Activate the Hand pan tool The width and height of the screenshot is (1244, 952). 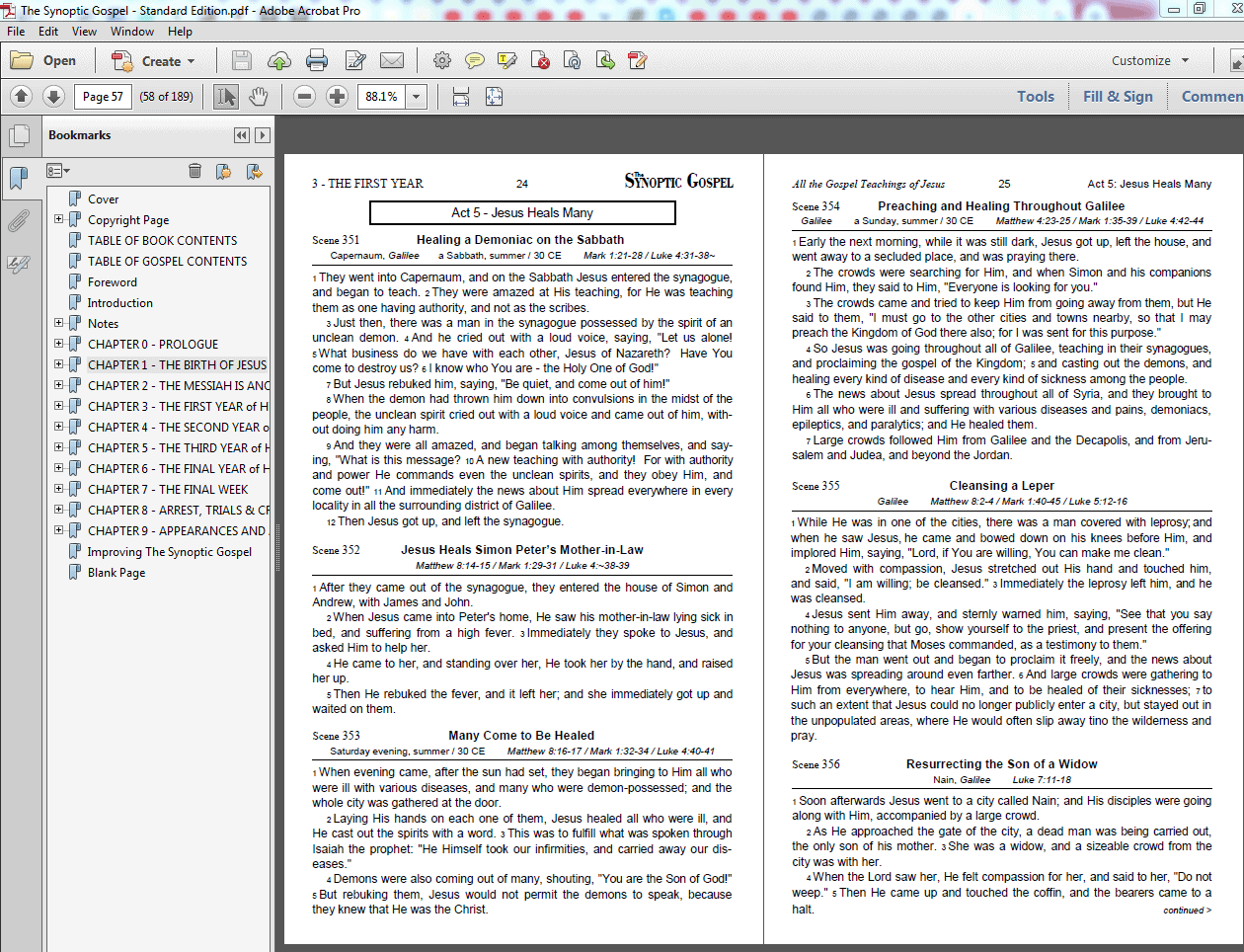coord(258,96)
